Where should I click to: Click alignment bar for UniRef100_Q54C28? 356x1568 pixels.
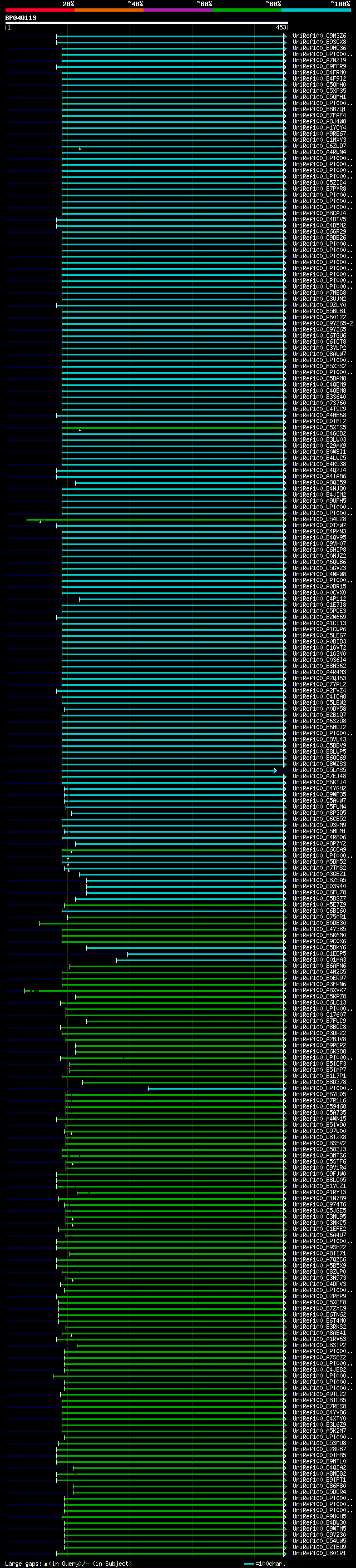coord(156,519)
